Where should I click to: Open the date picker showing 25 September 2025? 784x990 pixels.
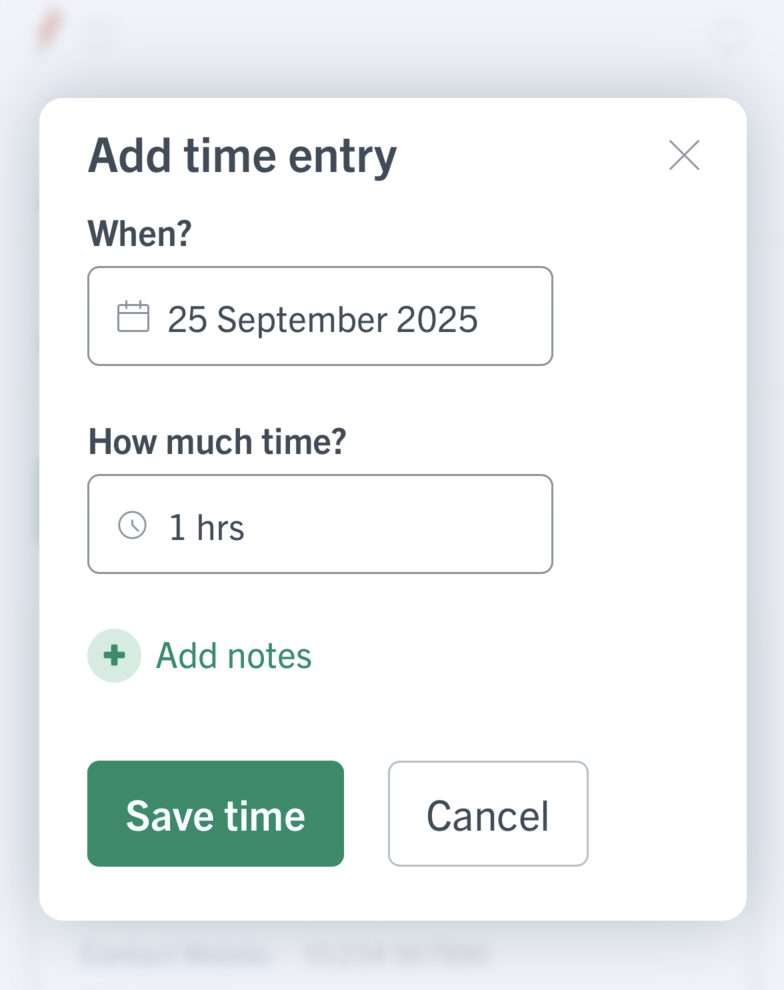click(320, 316)
